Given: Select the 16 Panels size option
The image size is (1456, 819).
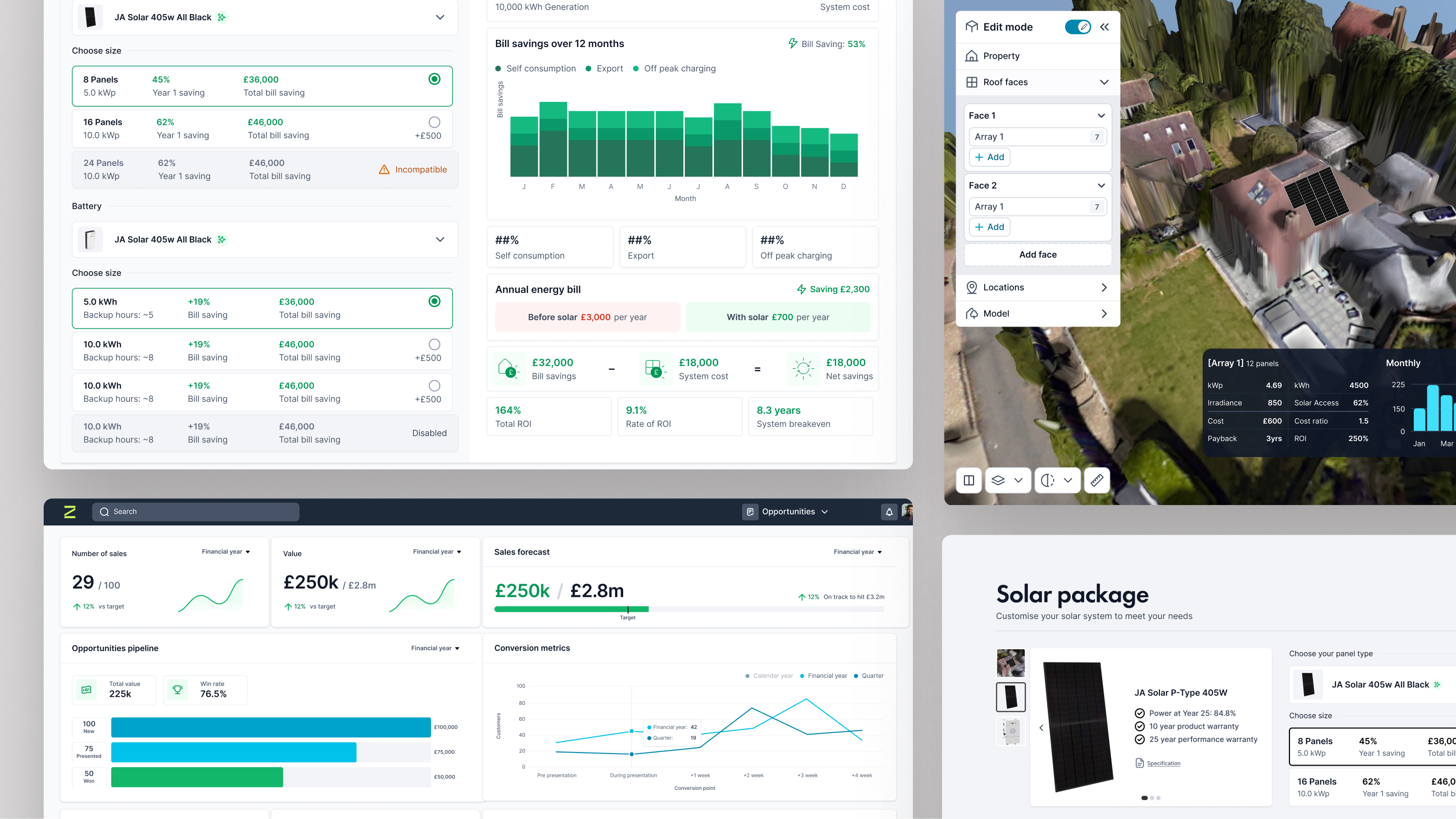Looking at the screenshot, I should tap(262, 128).
